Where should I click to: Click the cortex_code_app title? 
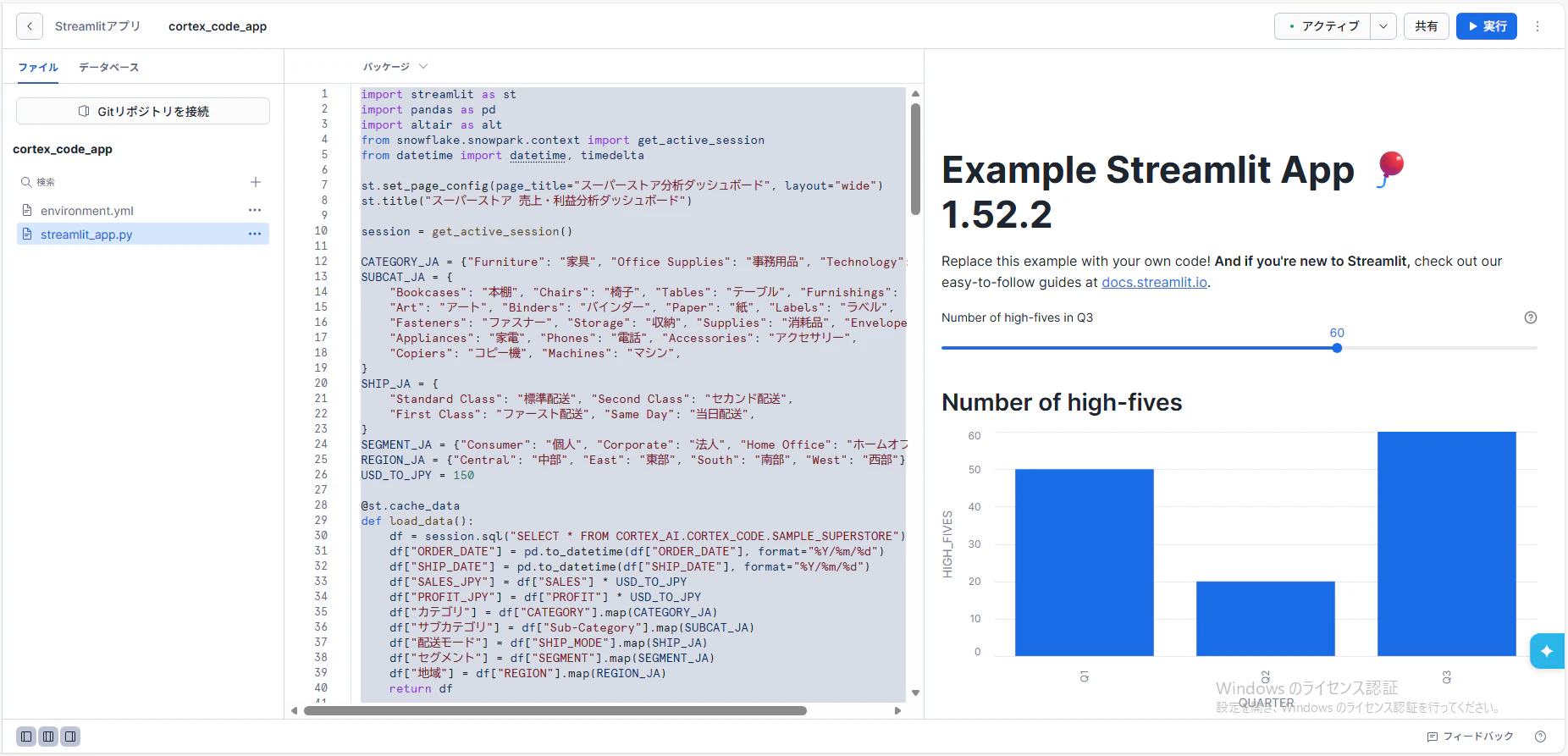pyautogui.click(x=218, y=26)
